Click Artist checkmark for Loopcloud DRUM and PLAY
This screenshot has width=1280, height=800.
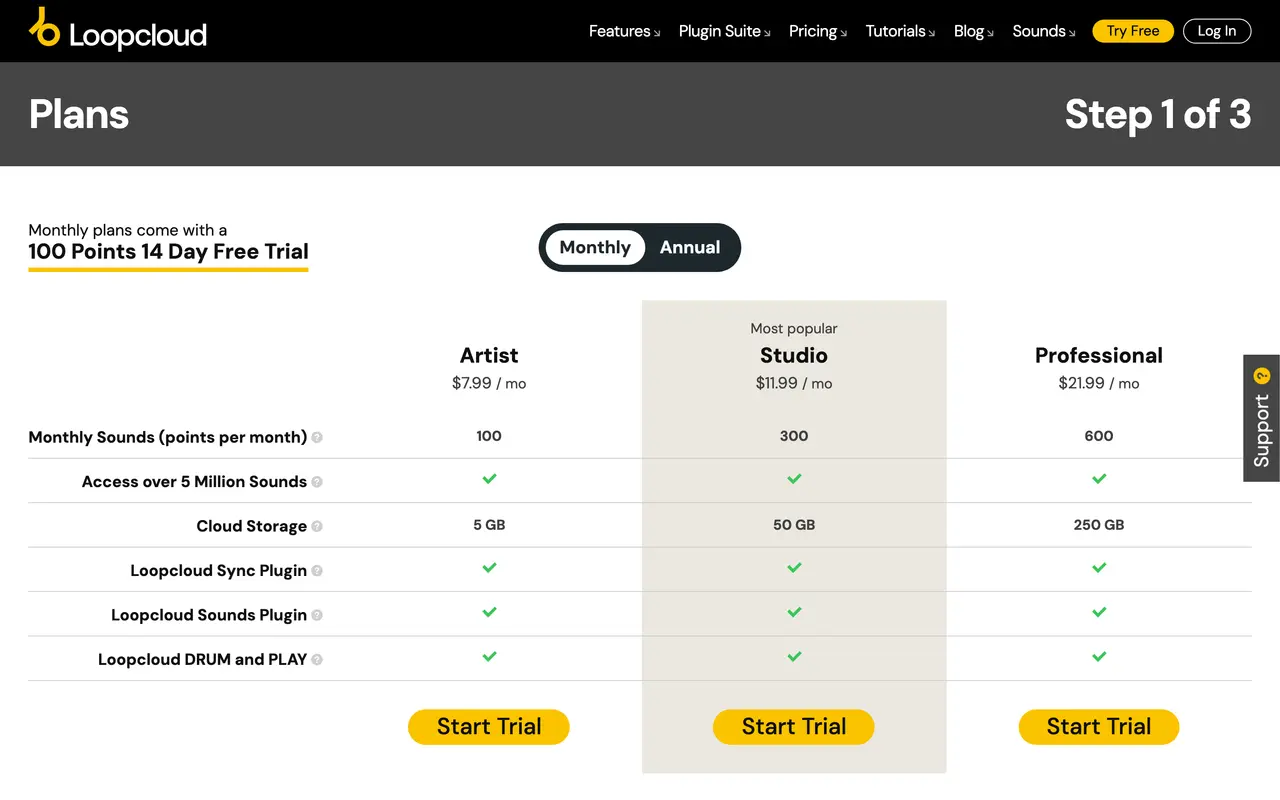(x=489, y=657)
